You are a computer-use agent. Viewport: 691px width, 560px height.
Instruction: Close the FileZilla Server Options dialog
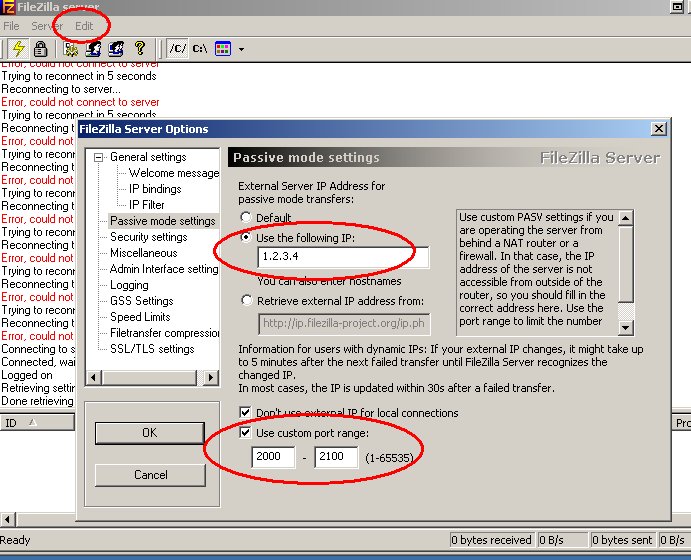point(658,129)
